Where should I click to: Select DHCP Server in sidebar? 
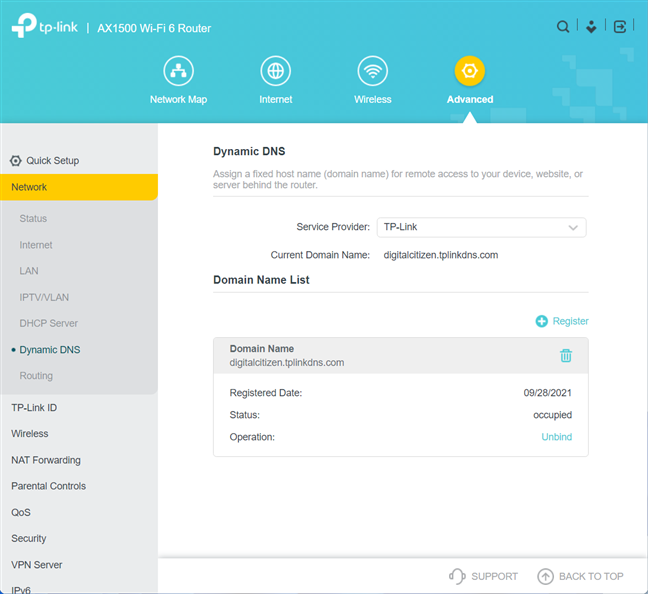[48, 323]
